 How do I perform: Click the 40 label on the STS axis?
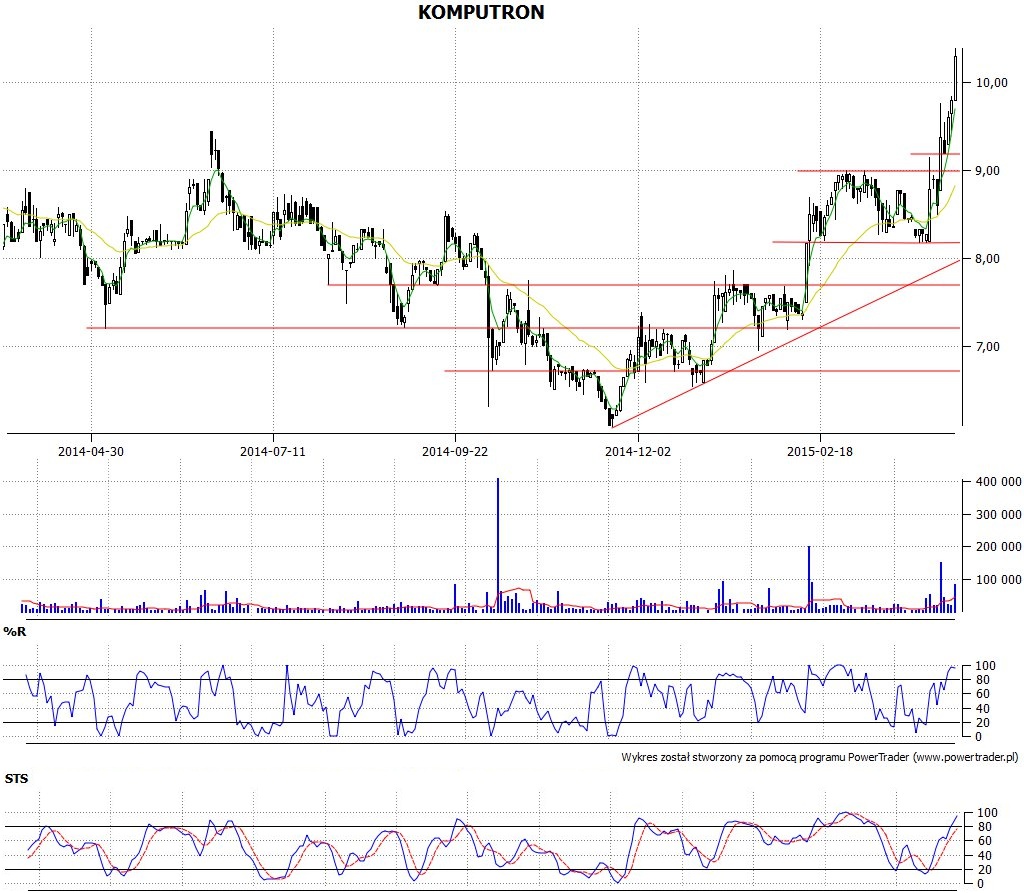coord(983,856)
